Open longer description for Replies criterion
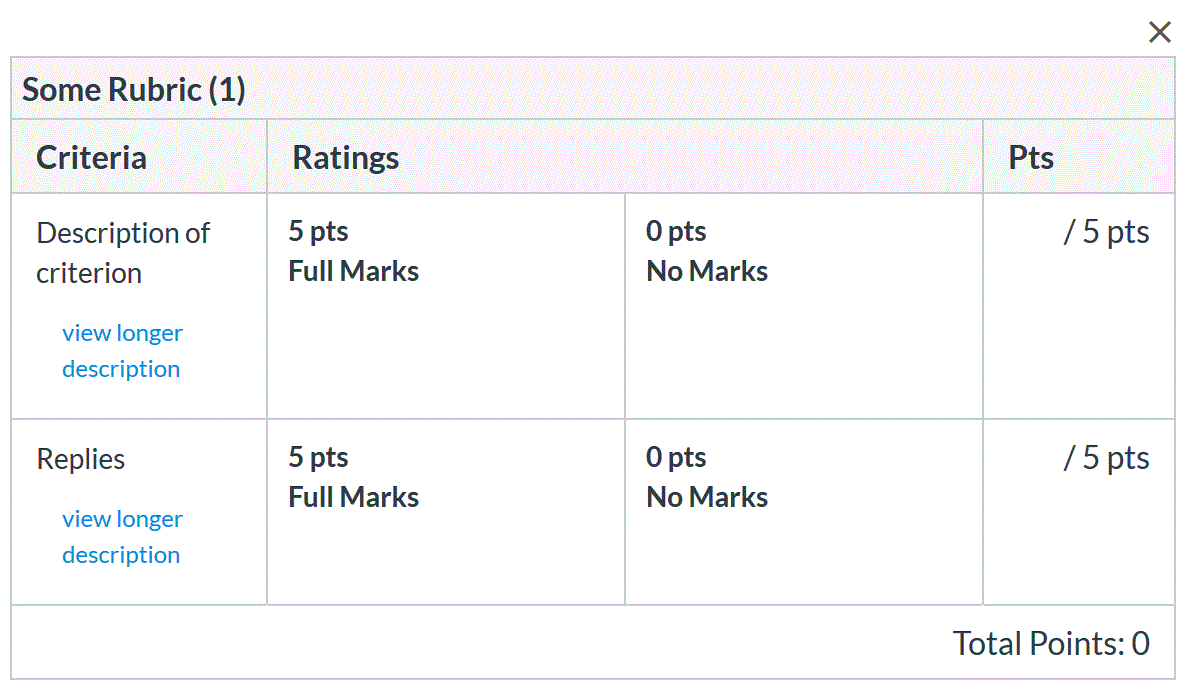The height and width of the screenshot is (700, 1186). tap(123, 537)
